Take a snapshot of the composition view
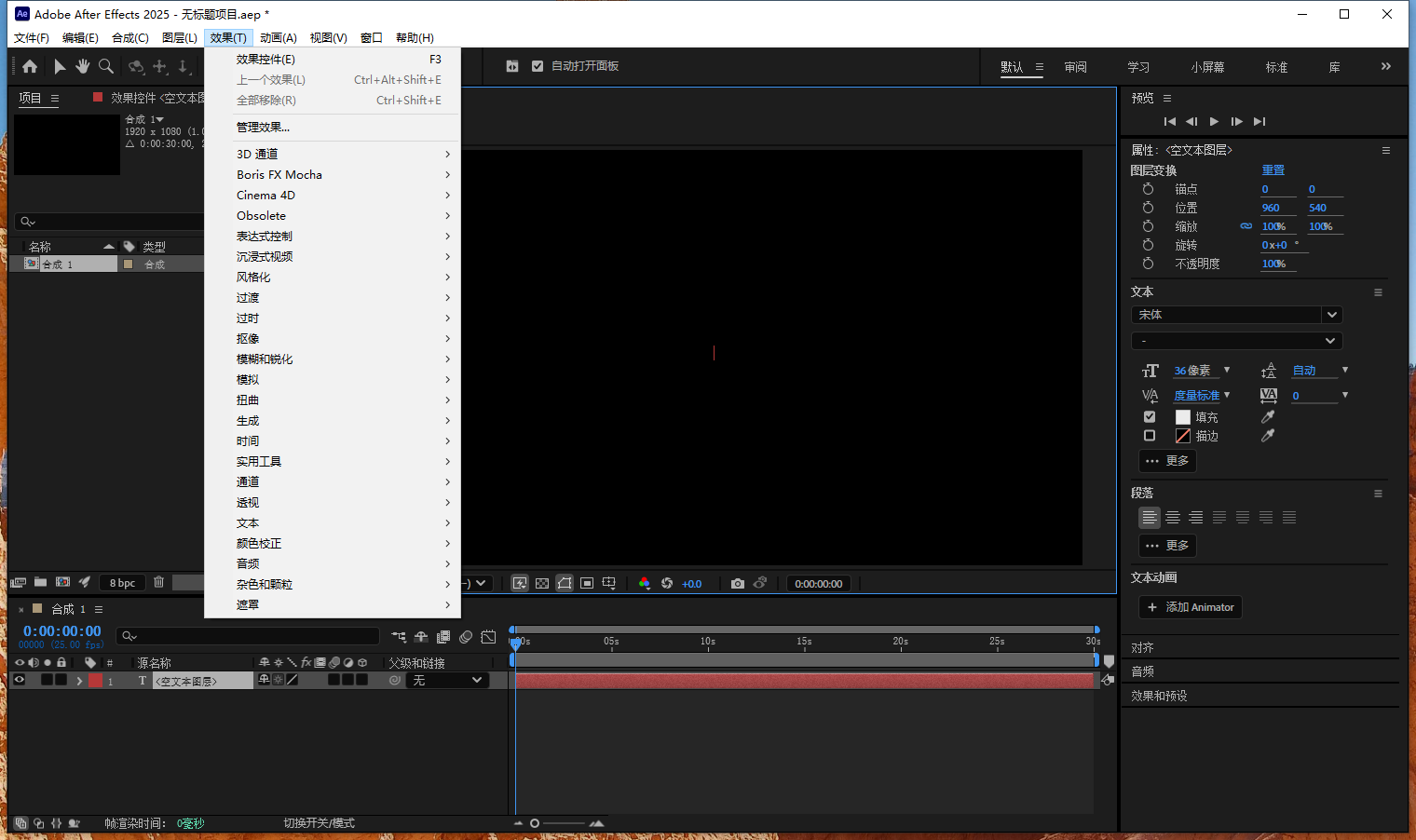 click(x=738, y=583)
